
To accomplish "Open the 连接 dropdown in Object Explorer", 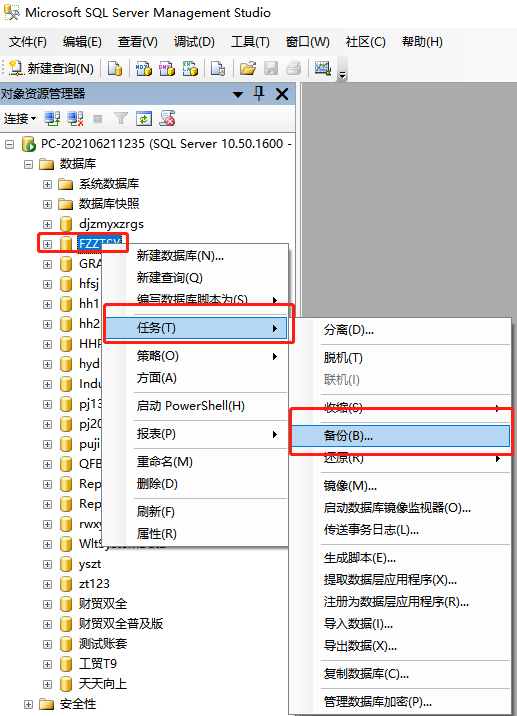I will 20,119.
